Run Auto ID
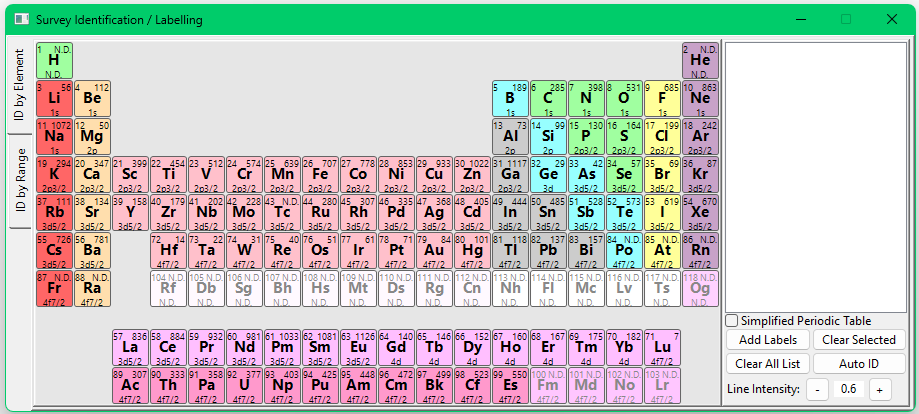The height and width of the screenshot is (414, 919). click(x=859, y=364)
